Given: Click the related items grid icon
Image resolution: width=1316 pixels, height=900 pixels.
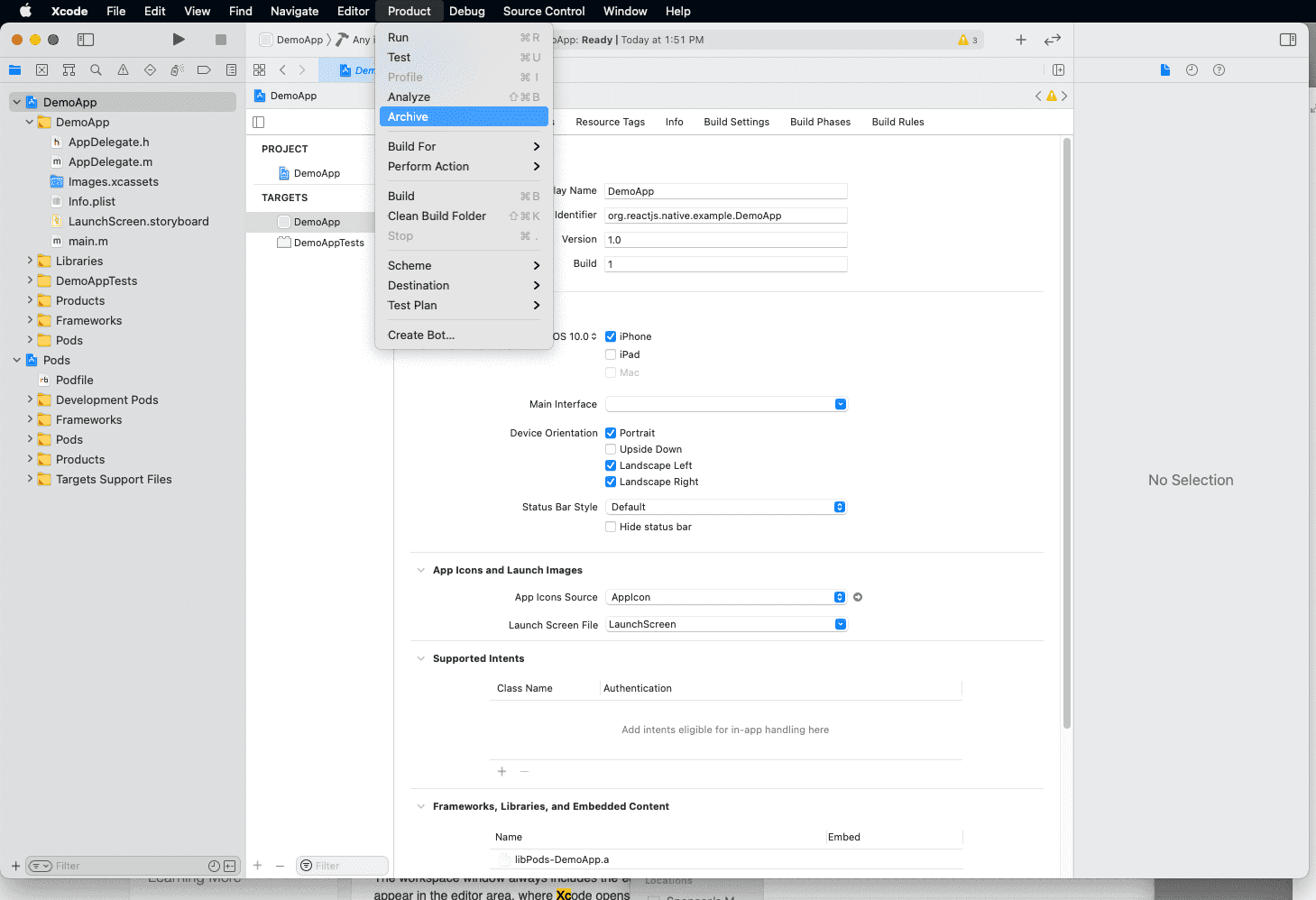Looking at the screenshot, I should point(260,69).
